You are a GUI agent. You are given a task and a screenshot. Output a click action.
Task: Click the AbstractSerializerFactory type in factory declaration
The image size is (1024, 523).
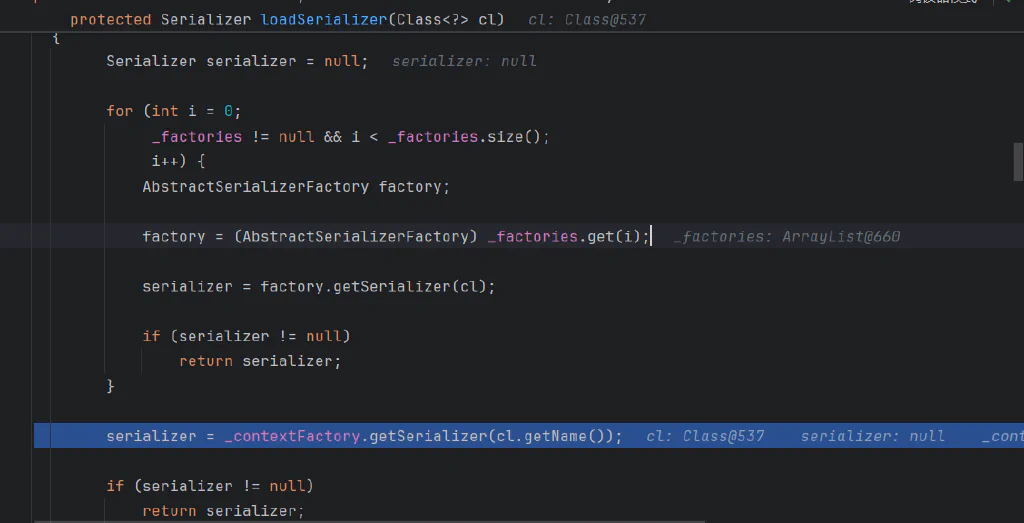[x=255, y=187]
